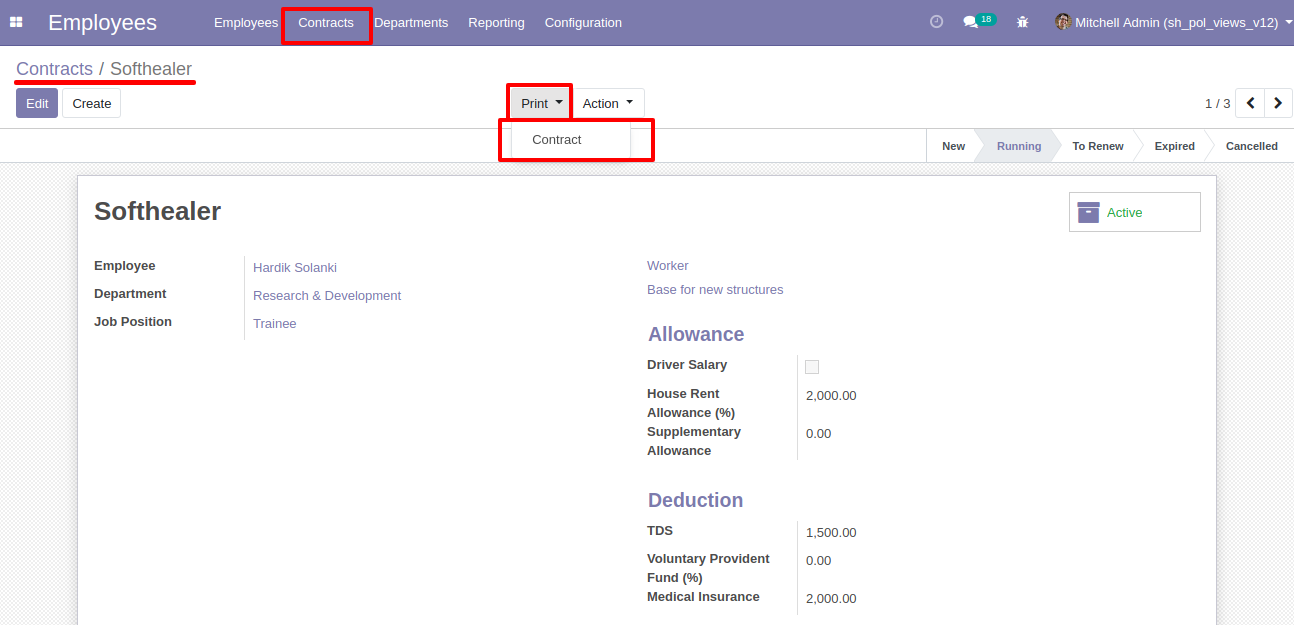Click the TDS label

click(660, 531)
